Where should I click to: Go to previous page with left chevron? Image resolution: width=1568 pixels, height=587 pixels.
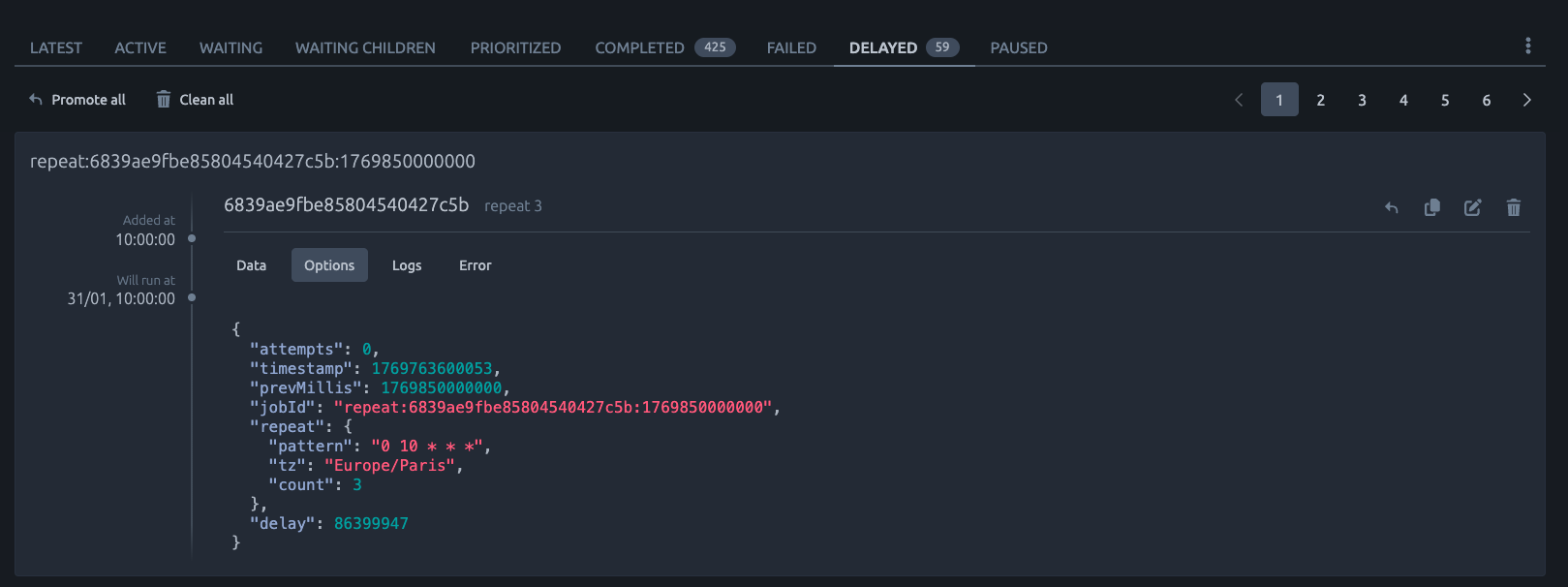[1239, 100]
